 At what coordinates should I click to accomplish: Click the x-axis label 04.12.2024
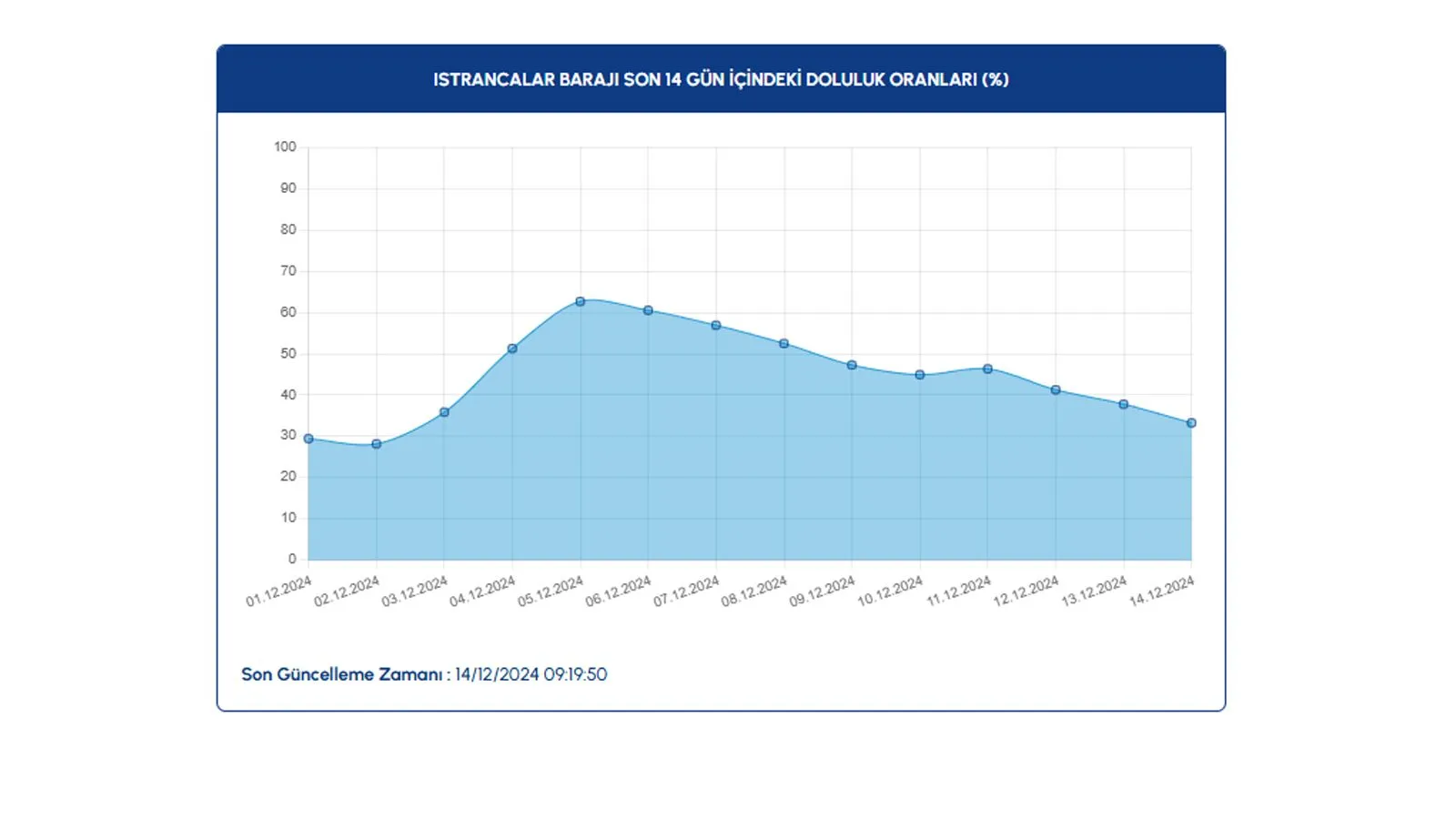tap(482, 591)
